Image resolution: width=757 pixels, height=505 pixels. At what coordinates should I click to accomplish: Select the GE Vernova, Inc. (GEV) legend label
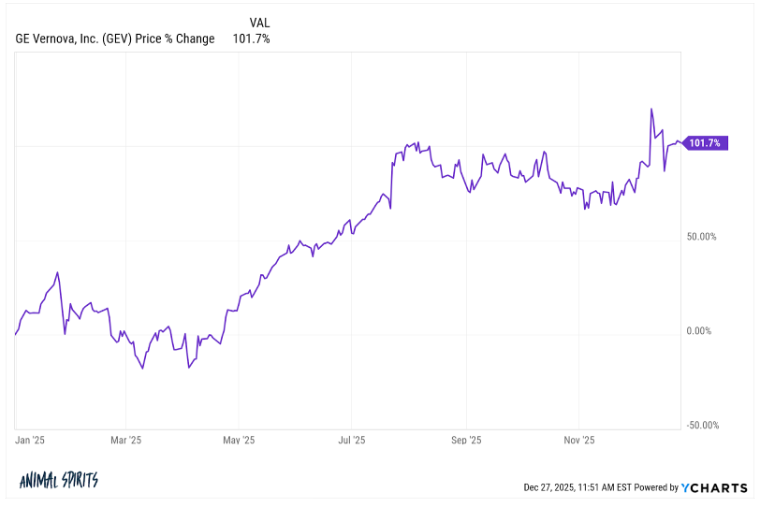pyautogui.click(x=115, y=39)
